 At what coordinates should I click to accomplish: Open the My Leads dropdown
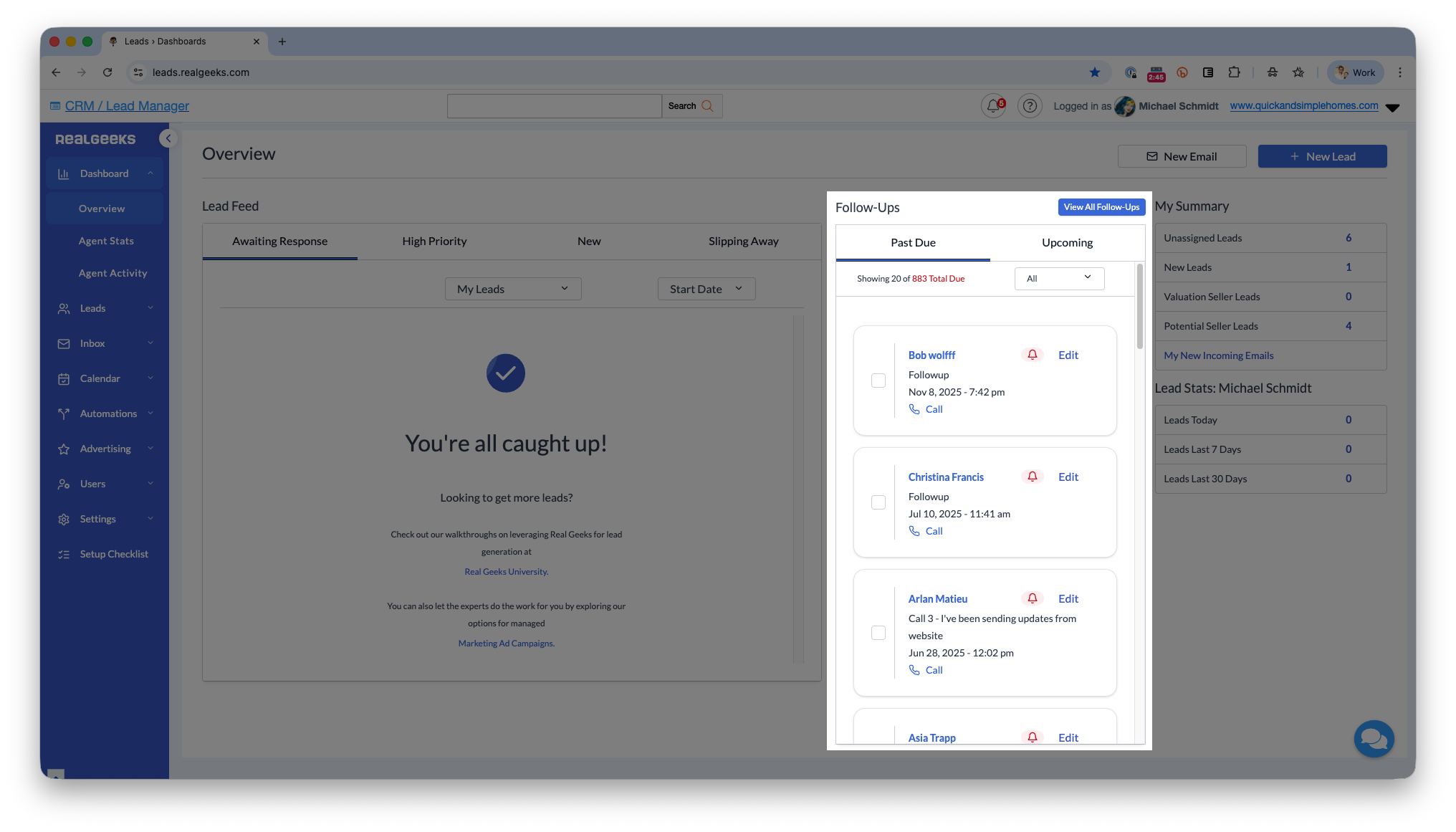click(513, 289)
